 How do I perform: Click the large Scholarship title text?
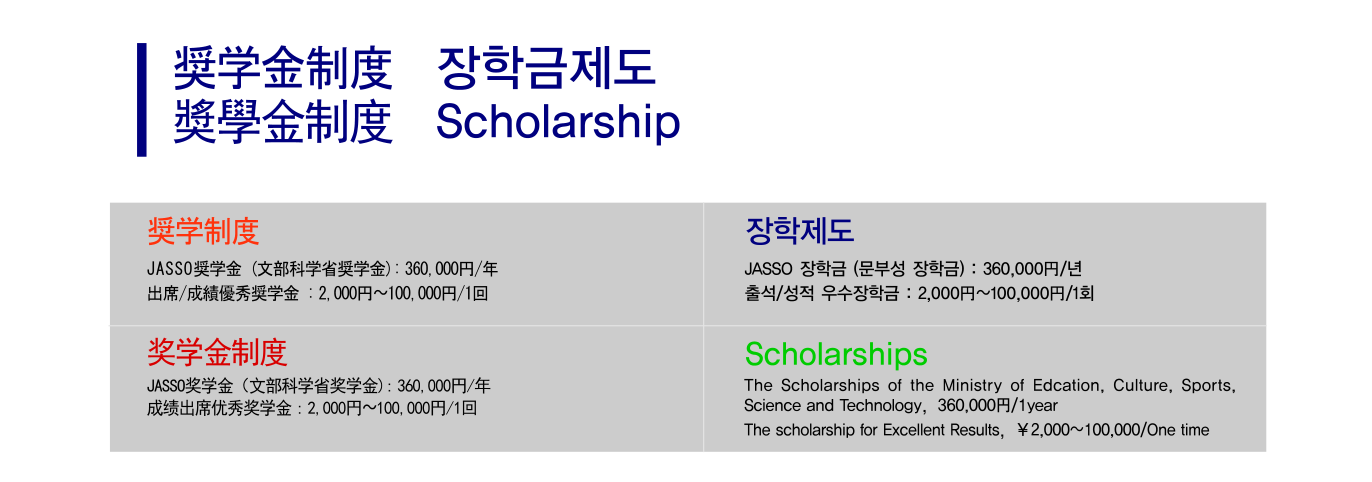(x=559, y=123)
